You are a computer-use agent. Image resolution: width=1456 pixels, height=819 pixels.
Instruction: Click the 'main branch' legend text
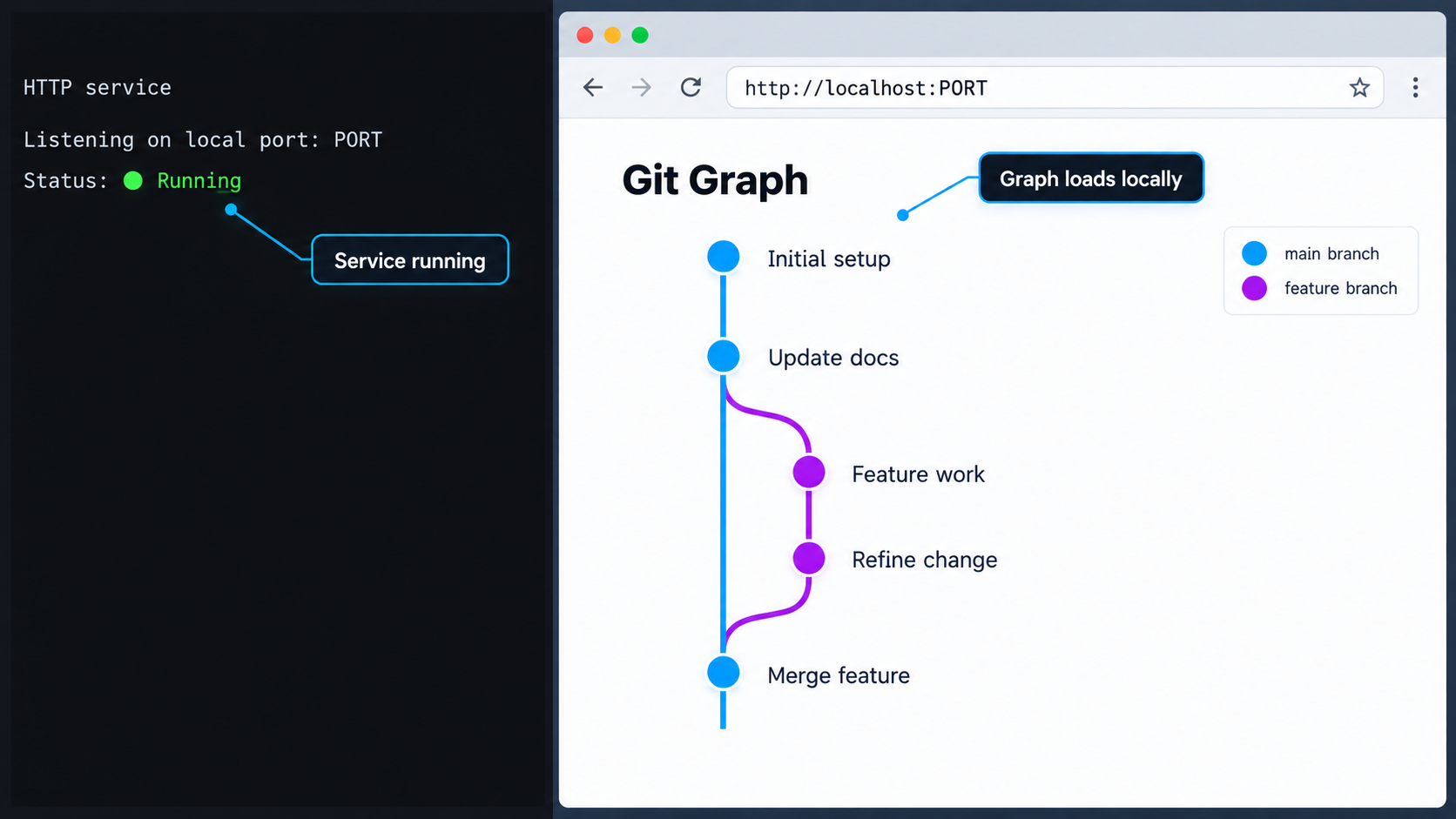pos(1331,254)
